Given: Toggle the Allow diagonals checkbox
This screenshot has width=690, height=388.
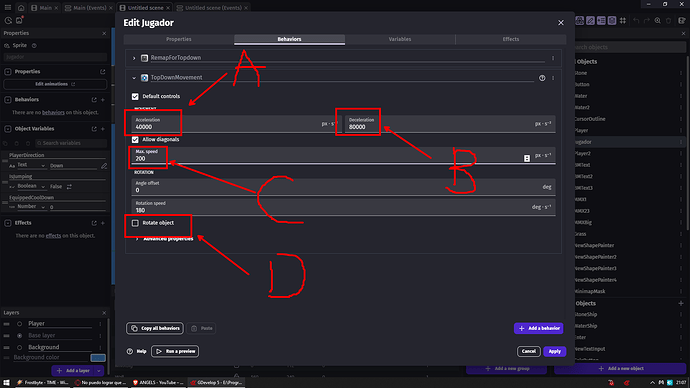Looking at the screenshot, I should [x=135, y=139].
